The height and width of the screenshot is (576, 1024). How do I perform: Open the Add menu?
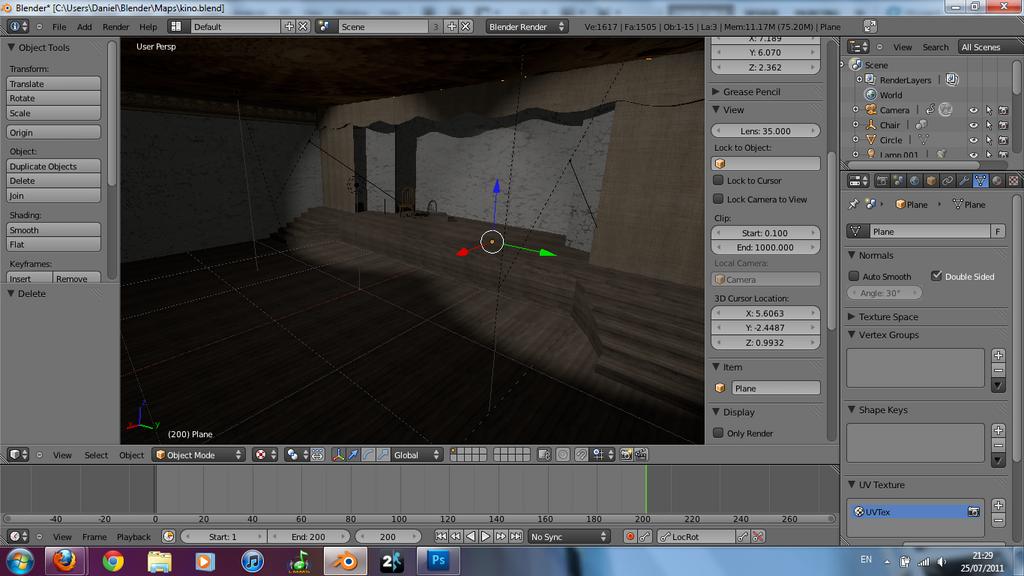click(x=84, y=27)
